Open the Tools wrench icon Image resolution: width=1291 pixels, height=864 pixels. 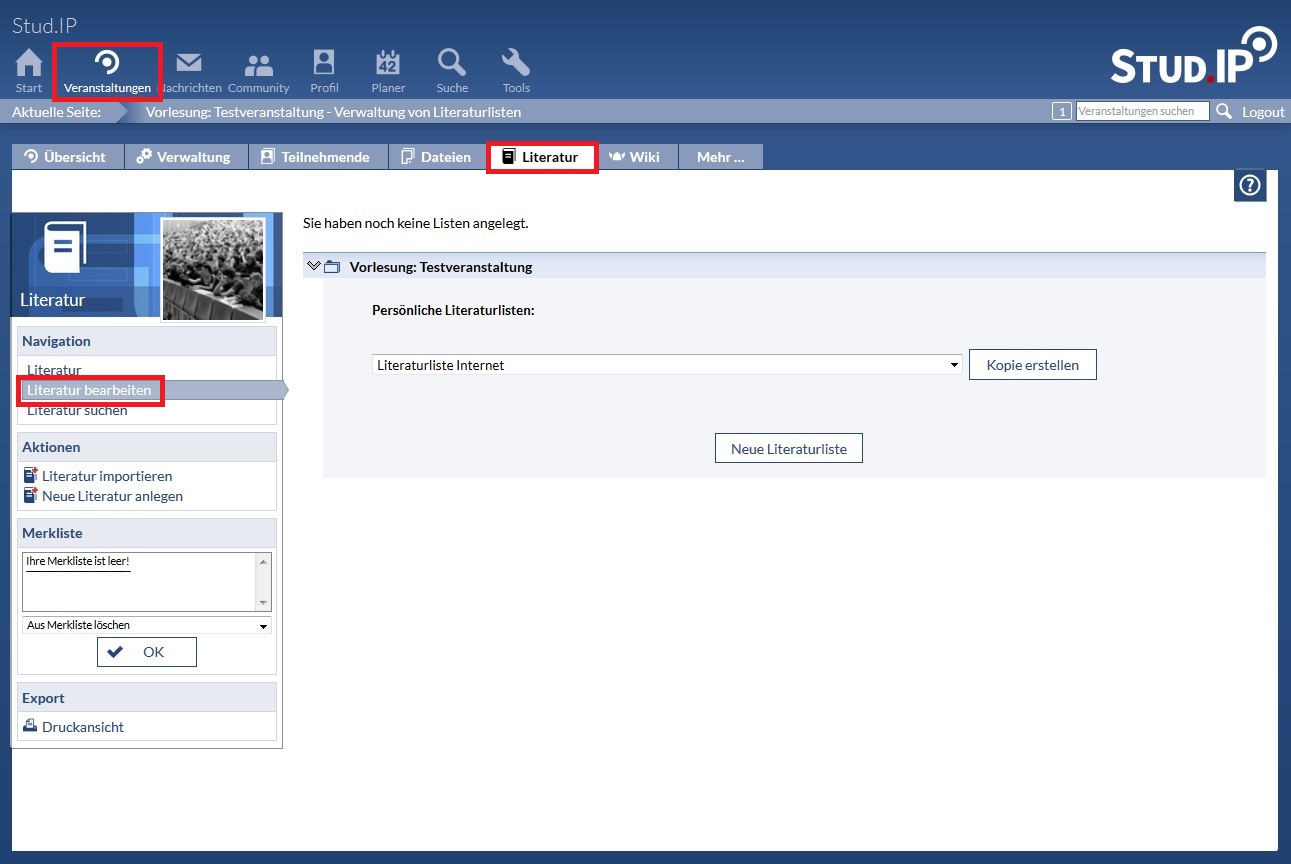(x=516, y=64)
